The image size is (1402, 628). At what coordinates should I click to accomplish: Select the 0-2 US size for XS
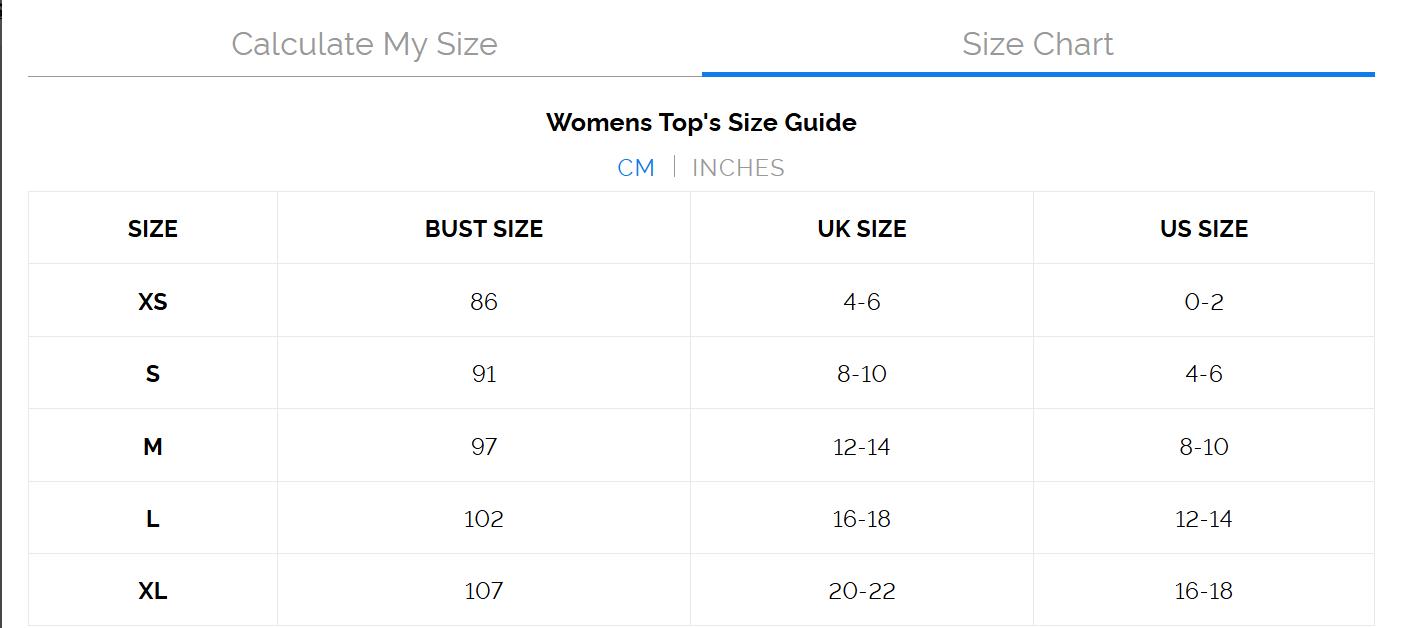[1203, 301]
